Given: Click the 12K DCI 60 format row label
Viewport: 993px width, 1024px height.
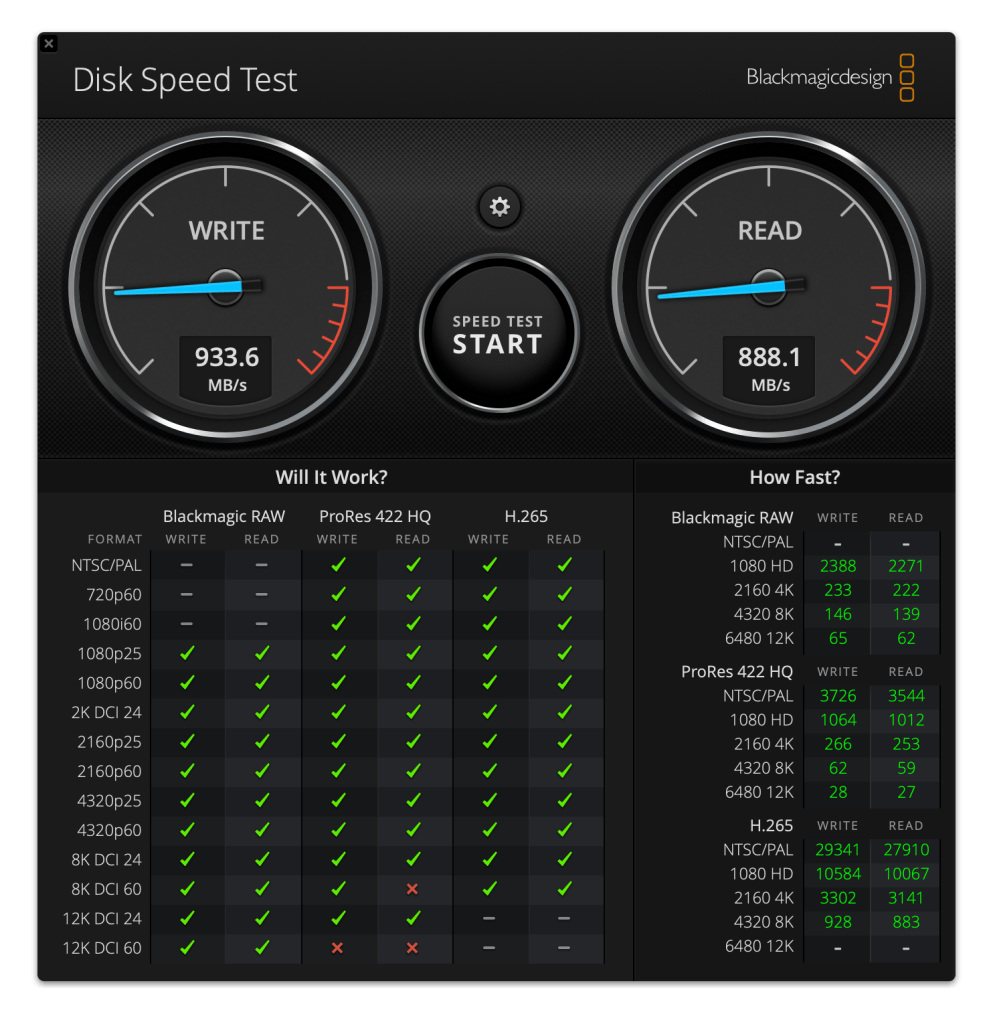Looking at the screenshot, I should (x=102, y=948).
